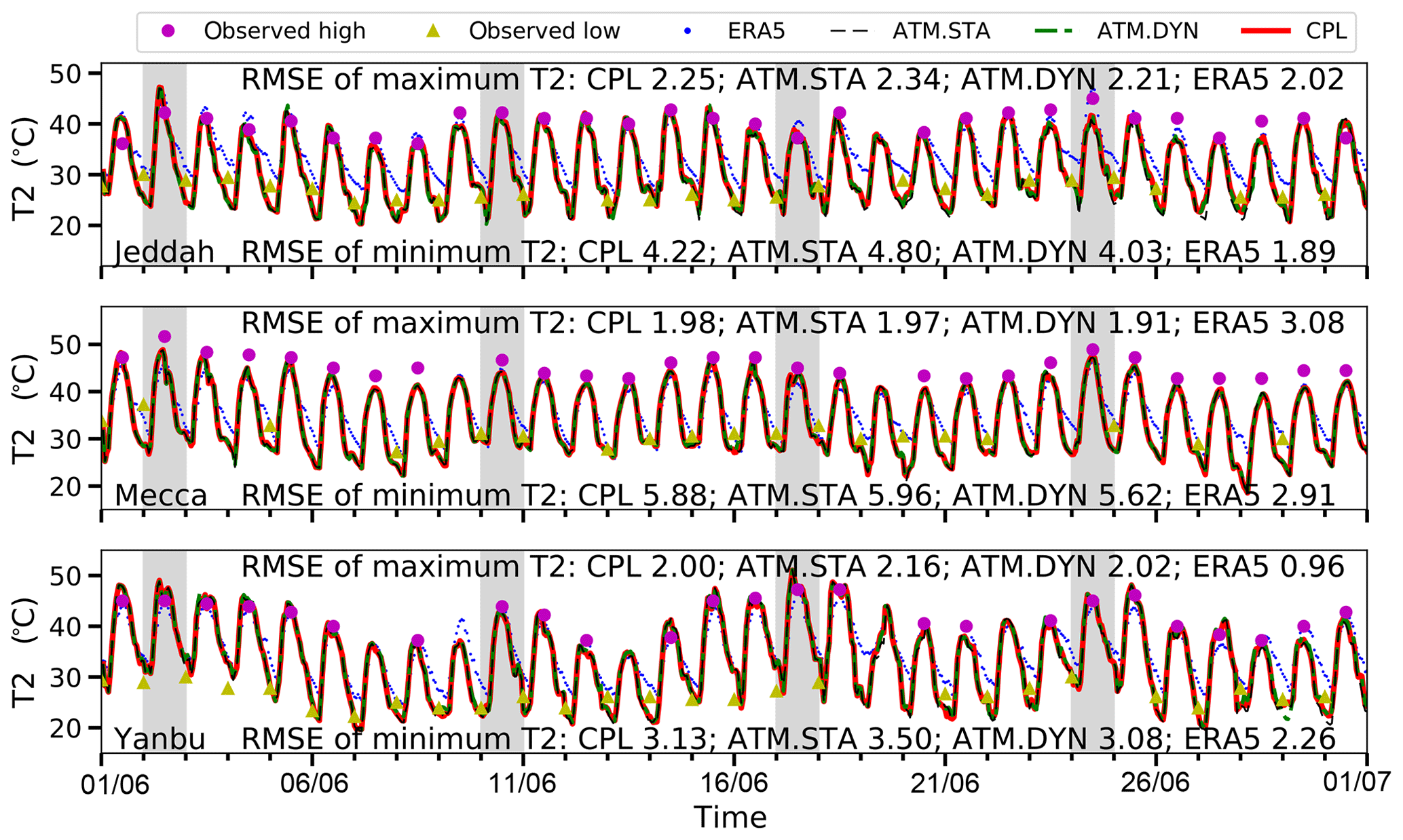The image size is (1403, 840).
Task: Click the 01/07 x-axis date label
Action: [1356, 782]
